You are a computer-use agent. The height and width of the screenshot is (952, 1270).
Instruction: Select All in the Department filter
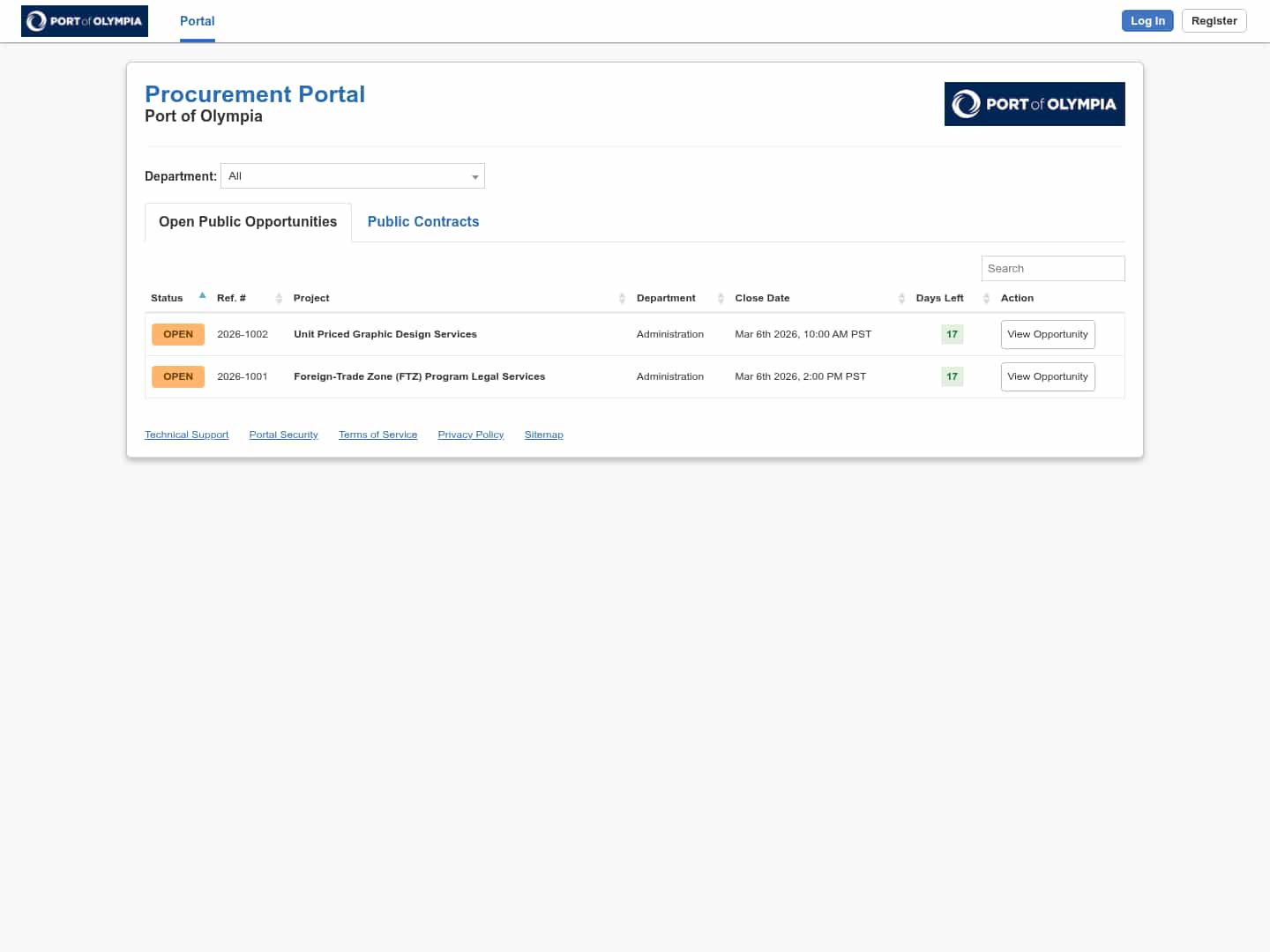(352, 175)
